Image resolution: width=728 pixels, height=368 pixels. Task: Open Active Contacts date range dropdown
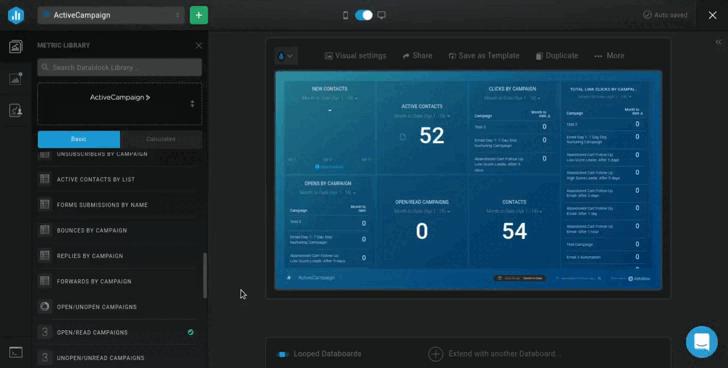click(x=422, y=116)
